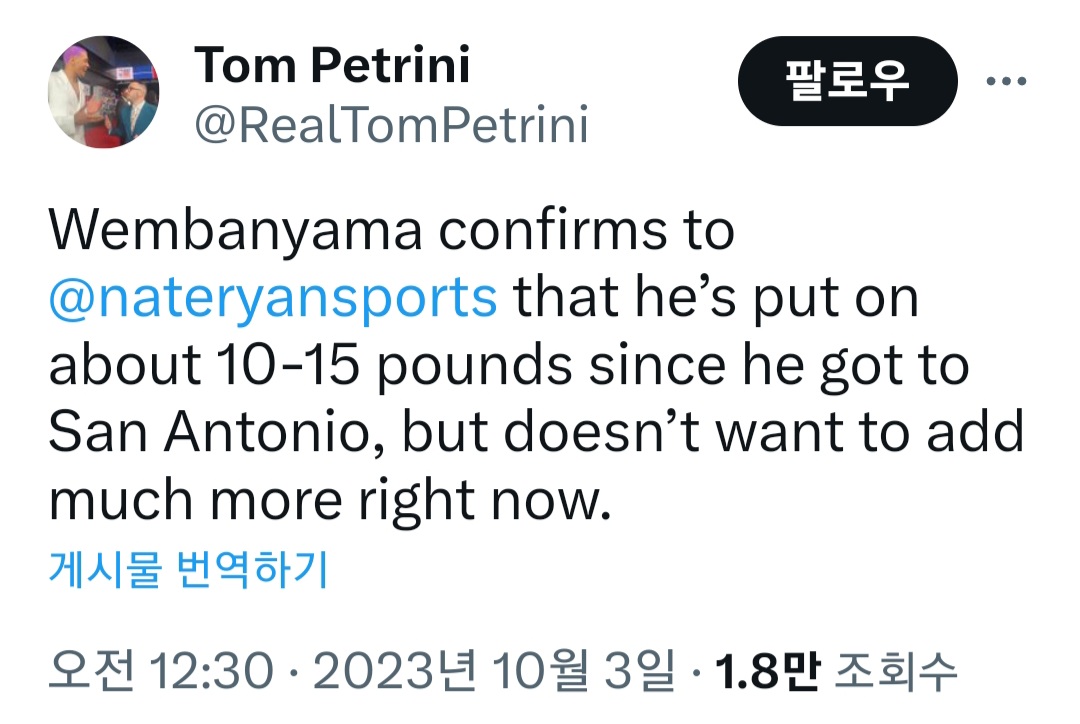This screenshot has width=1080, height=724.
Task: Click the 게시물 번역하기 translate link
Action: (188, 570)
